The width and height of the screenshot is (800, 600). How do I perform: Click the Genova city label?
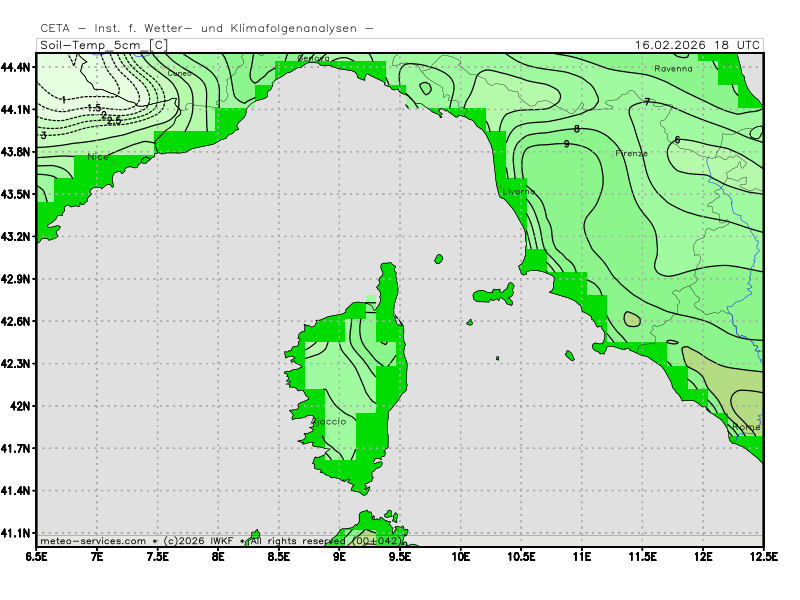314,59
